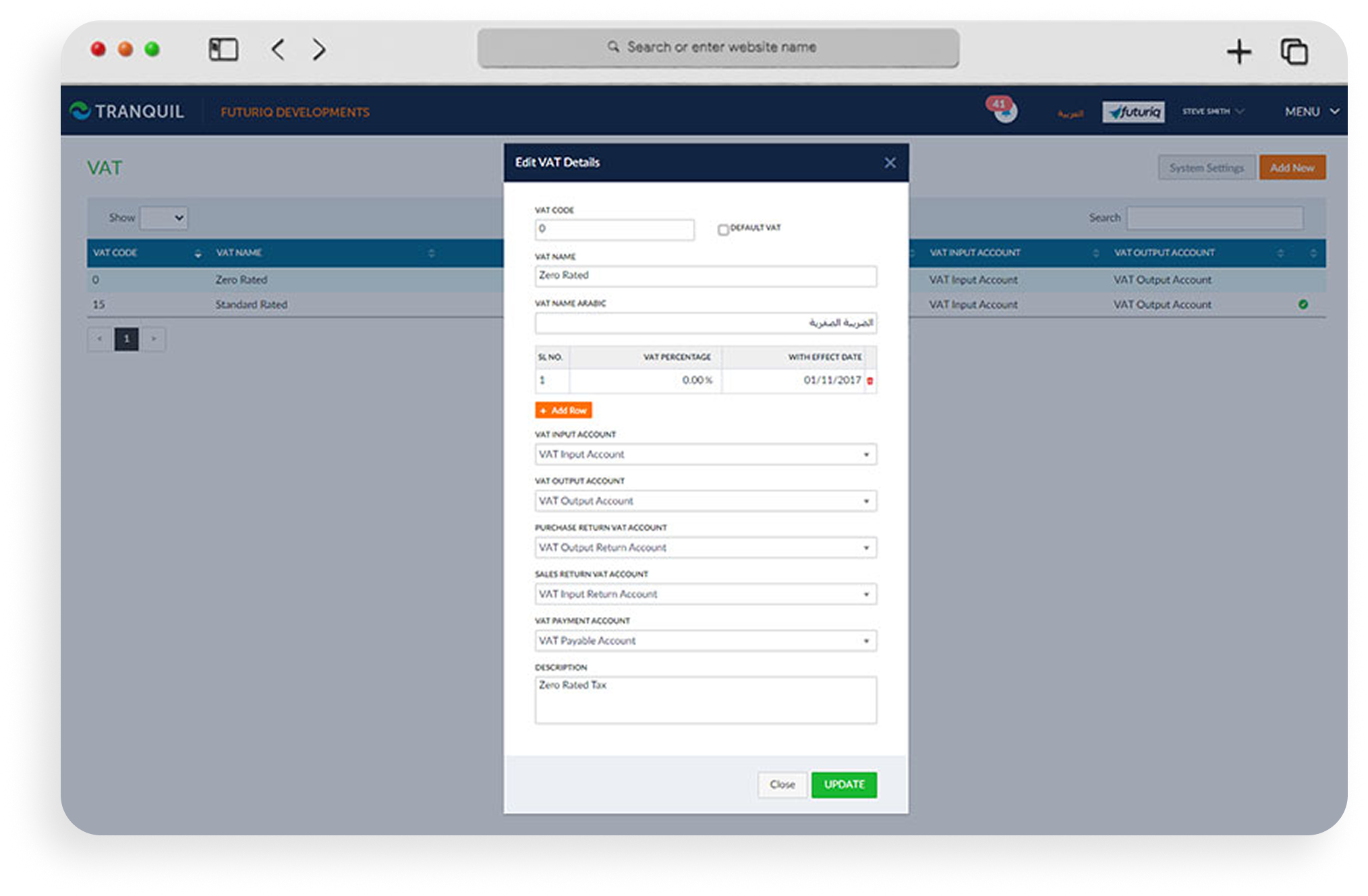1368x896 pixels.
Task: Click the futuriq company logo
Action: pyautogui.click(x=1133, y=112)
